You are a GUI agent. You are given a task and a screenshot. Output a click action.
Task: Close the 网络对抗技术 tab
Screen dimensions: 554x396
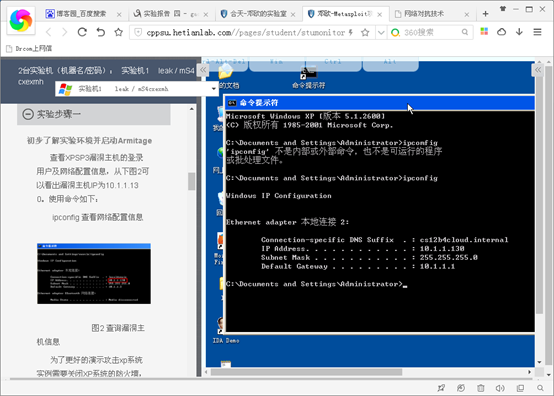(x=467, y=14)
